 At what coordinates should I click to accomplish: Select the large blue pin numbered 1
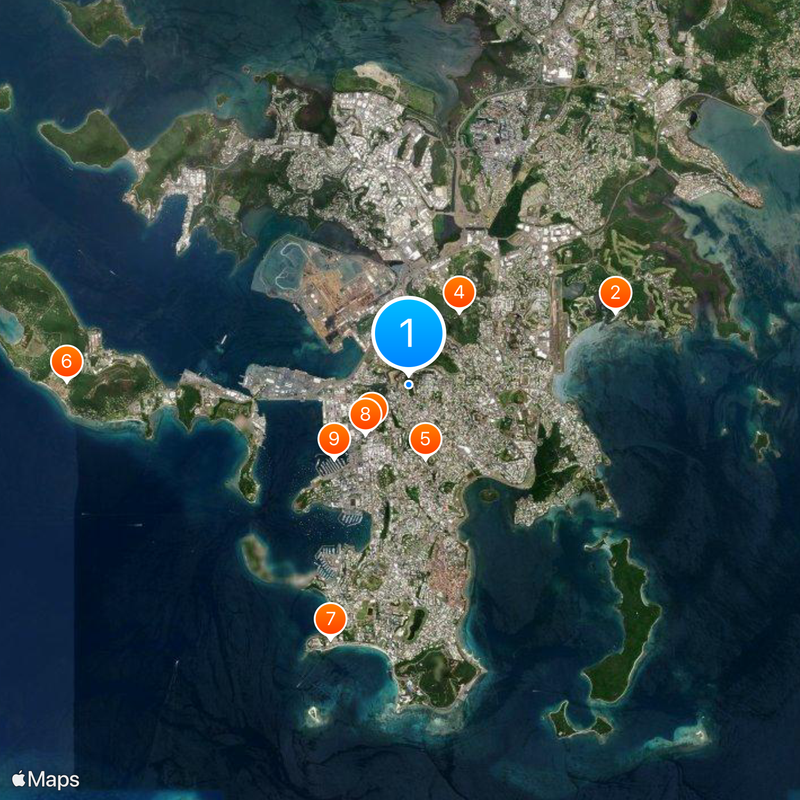point(408,334)
